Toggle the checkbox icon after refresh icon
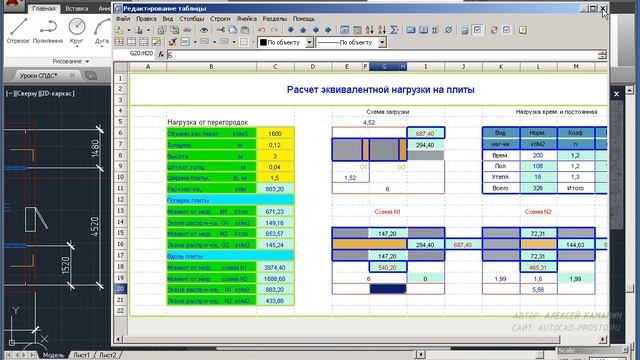 click(506, 30)
